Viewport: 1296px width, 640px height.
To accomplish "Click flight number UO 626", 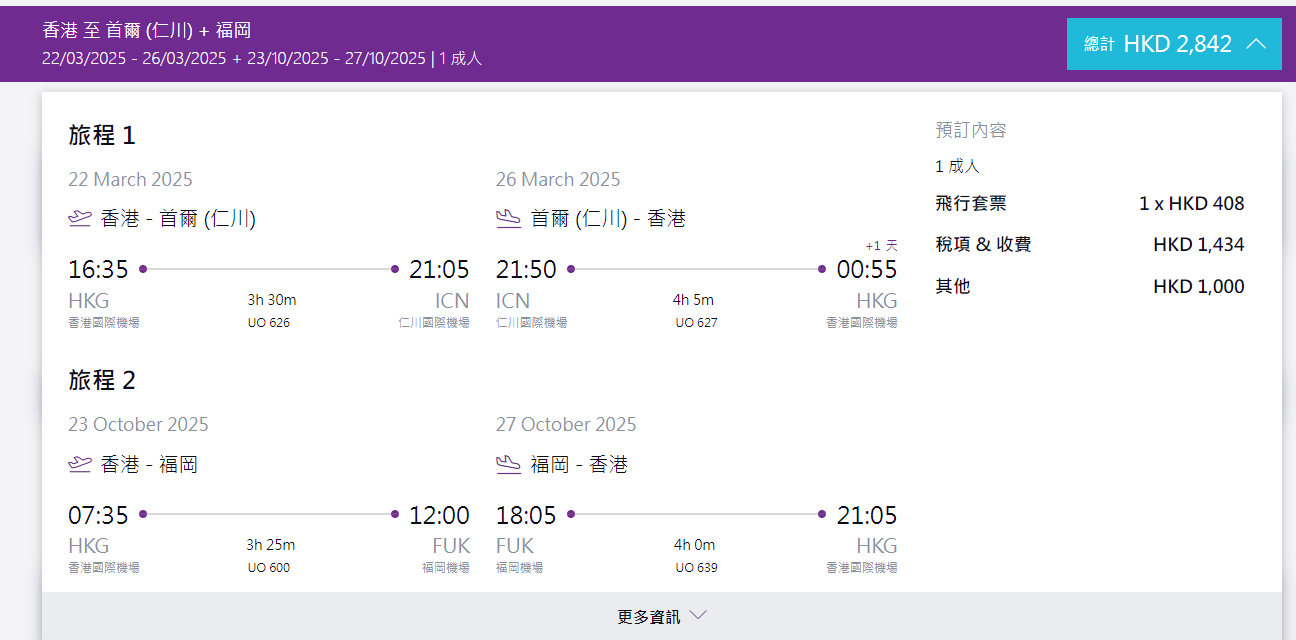I will pos(269,322).
